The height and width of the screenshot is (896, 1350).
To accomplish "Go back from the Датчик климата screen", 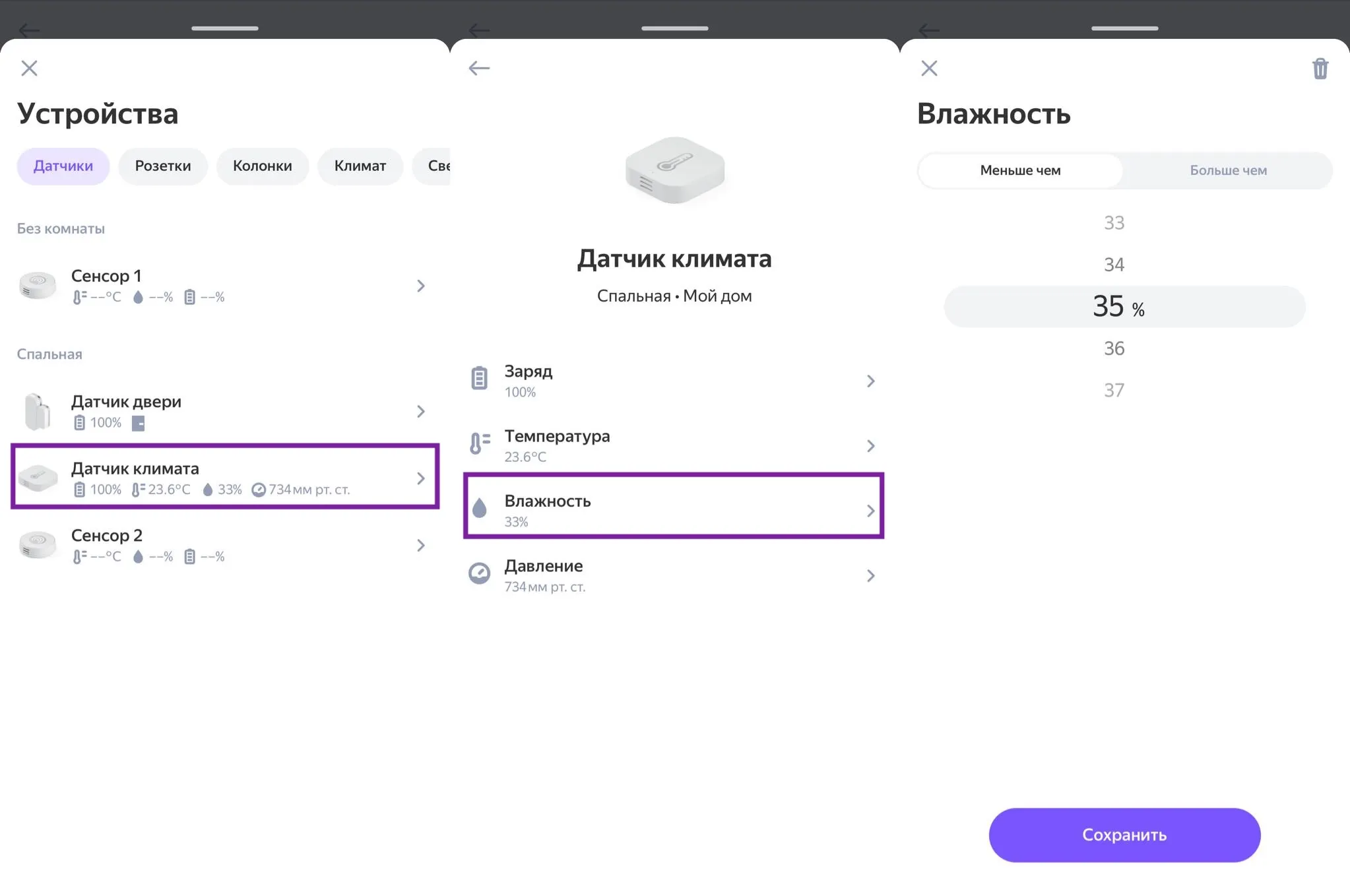I will coord(479,68).
